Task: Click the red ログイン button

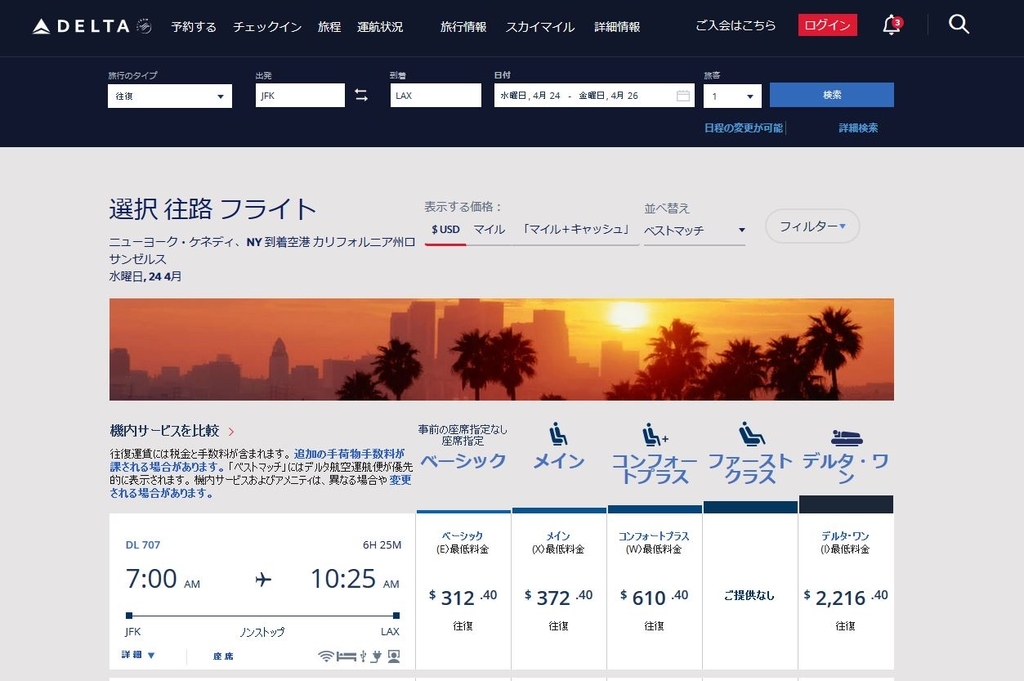Action: tap(827, 25)
